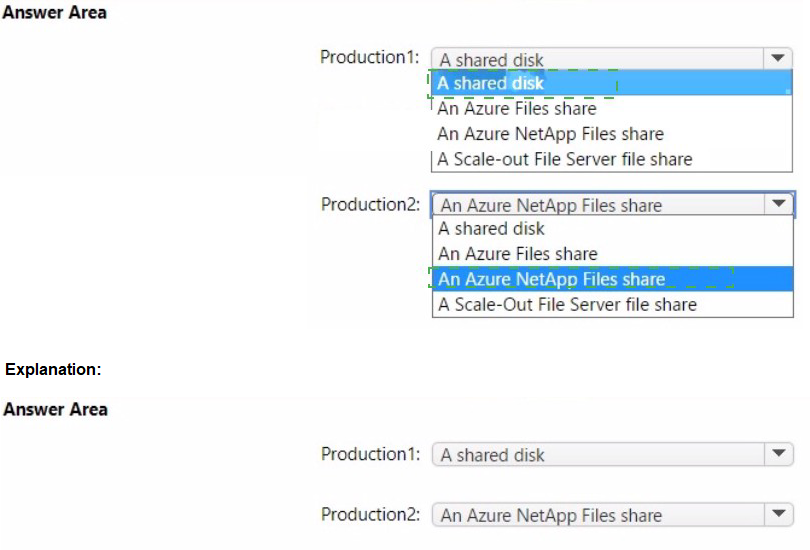Choose "A shared disk" in the Production2 list

click(x=492, y=229)
